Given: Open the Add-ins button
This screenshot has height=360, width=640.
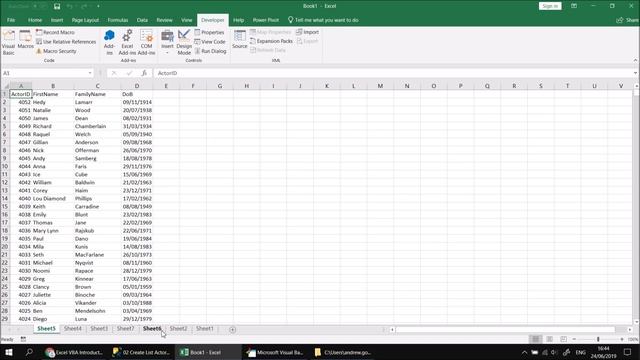Looking at the screenshot, I should 109,42.
